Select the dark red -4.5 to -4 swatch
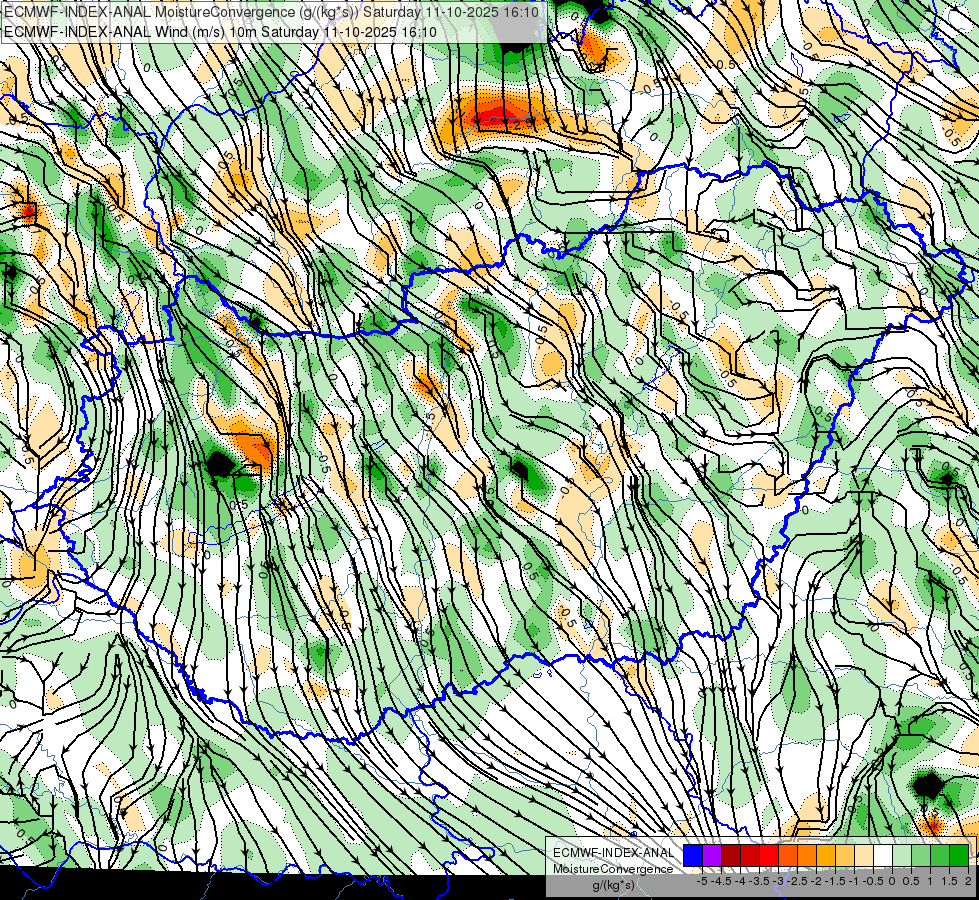This screenshot has width=979, height=900. (731, 856)
